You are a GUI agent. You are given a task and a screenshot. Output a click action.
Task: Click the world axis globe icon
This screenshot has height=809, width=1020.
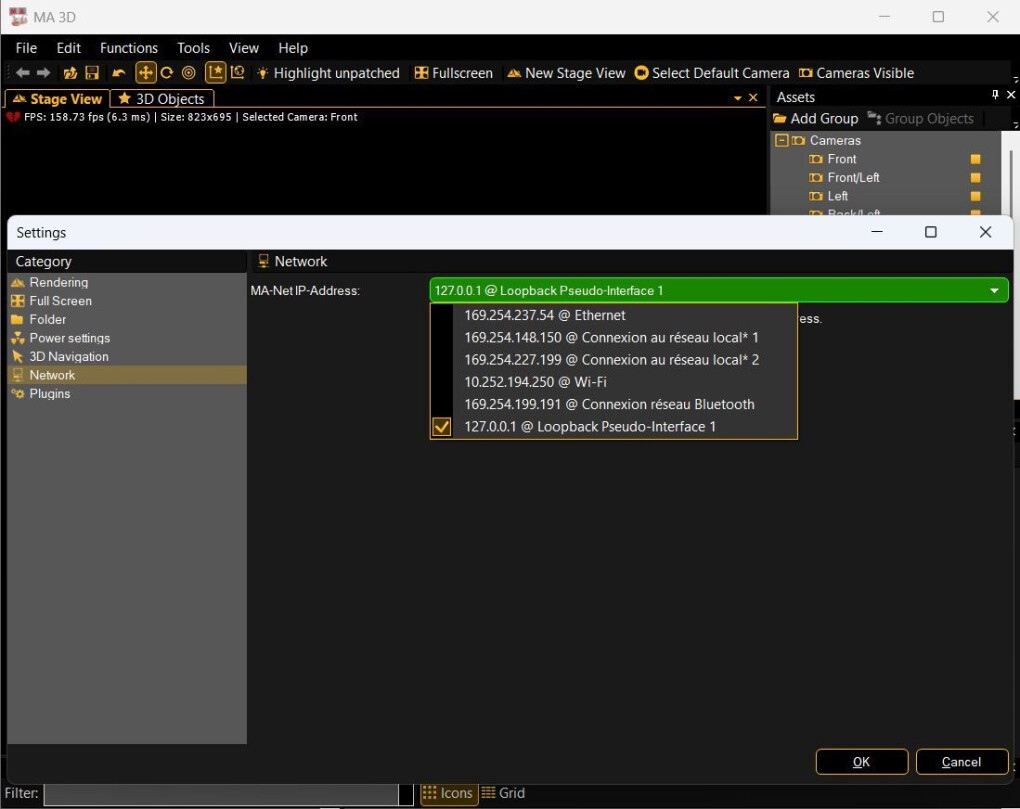click(x=237, y=72)
